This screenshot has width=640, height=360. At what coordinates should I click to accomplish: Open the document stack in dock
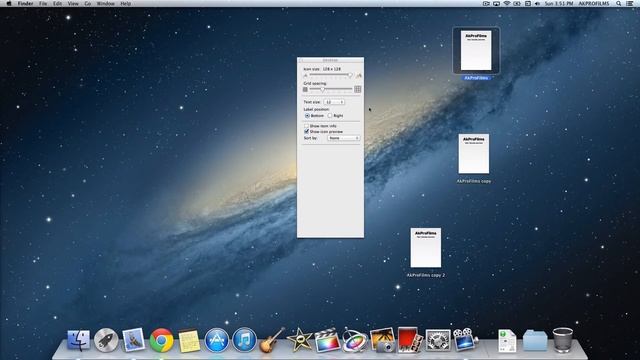pos(507,341)
